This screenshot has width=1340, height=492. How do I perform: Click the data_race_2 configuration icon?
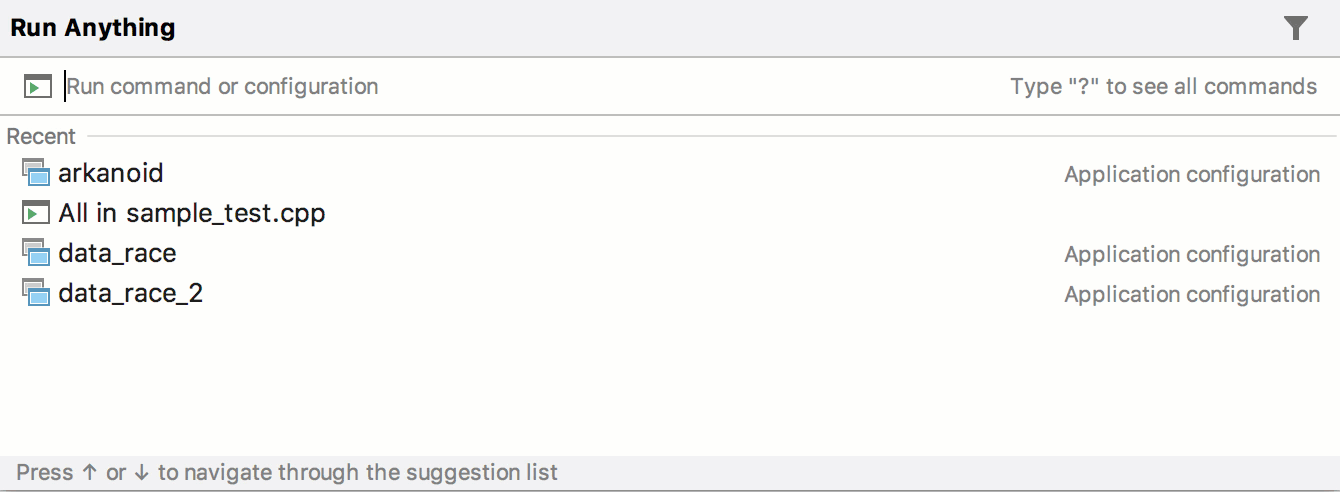36,293
